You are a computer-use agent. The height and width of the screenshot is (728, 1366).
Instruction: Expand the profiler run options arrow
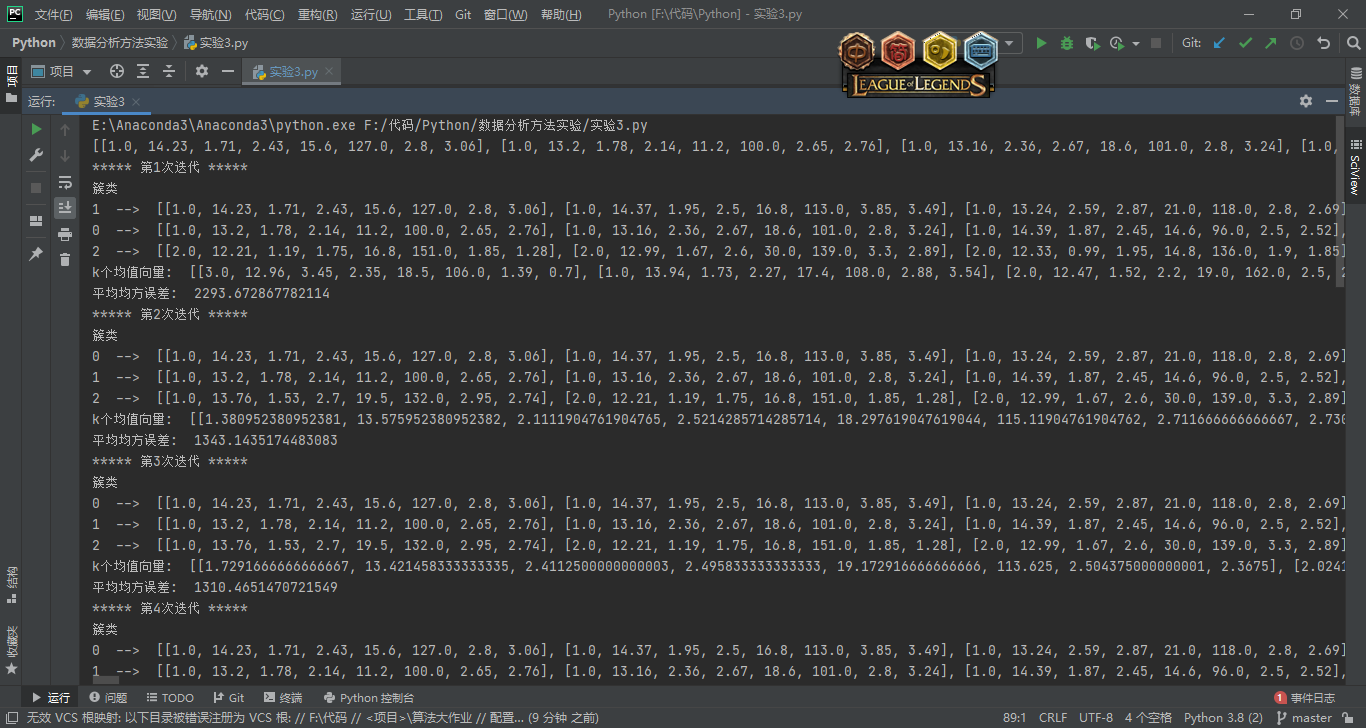1136,43
